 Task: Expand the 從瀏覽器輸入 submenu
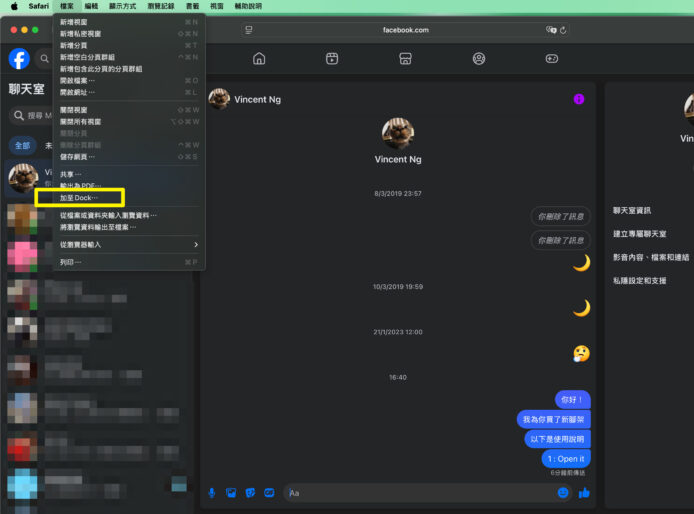[128, 244]
